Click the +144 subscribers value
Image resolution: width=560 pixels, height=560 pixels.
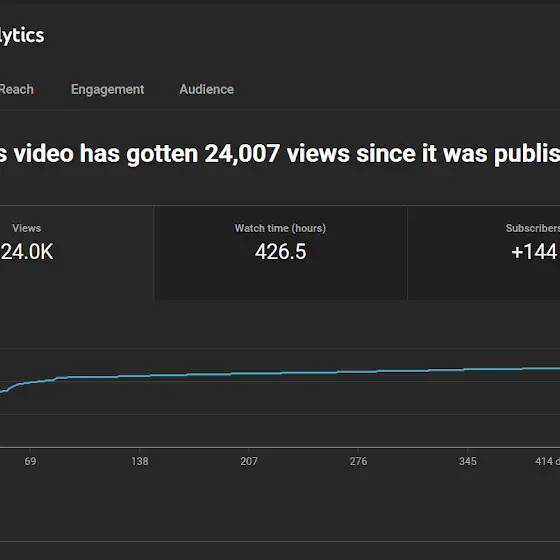[x=534, y=251]
